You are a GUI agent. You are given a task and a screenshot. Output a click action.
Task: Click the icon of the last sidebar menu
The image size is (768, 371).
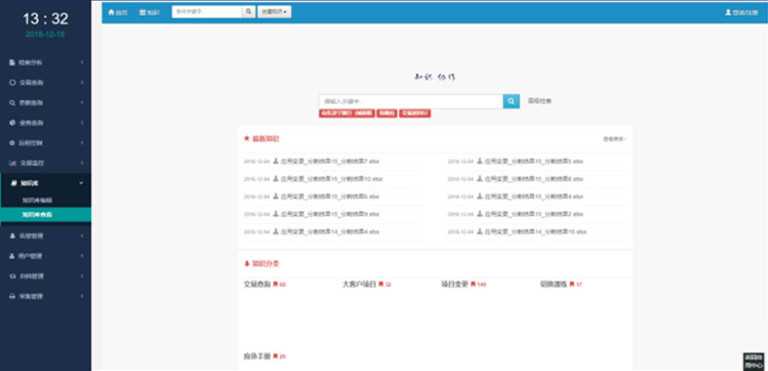pyautogui.click(x=12, y=296)
